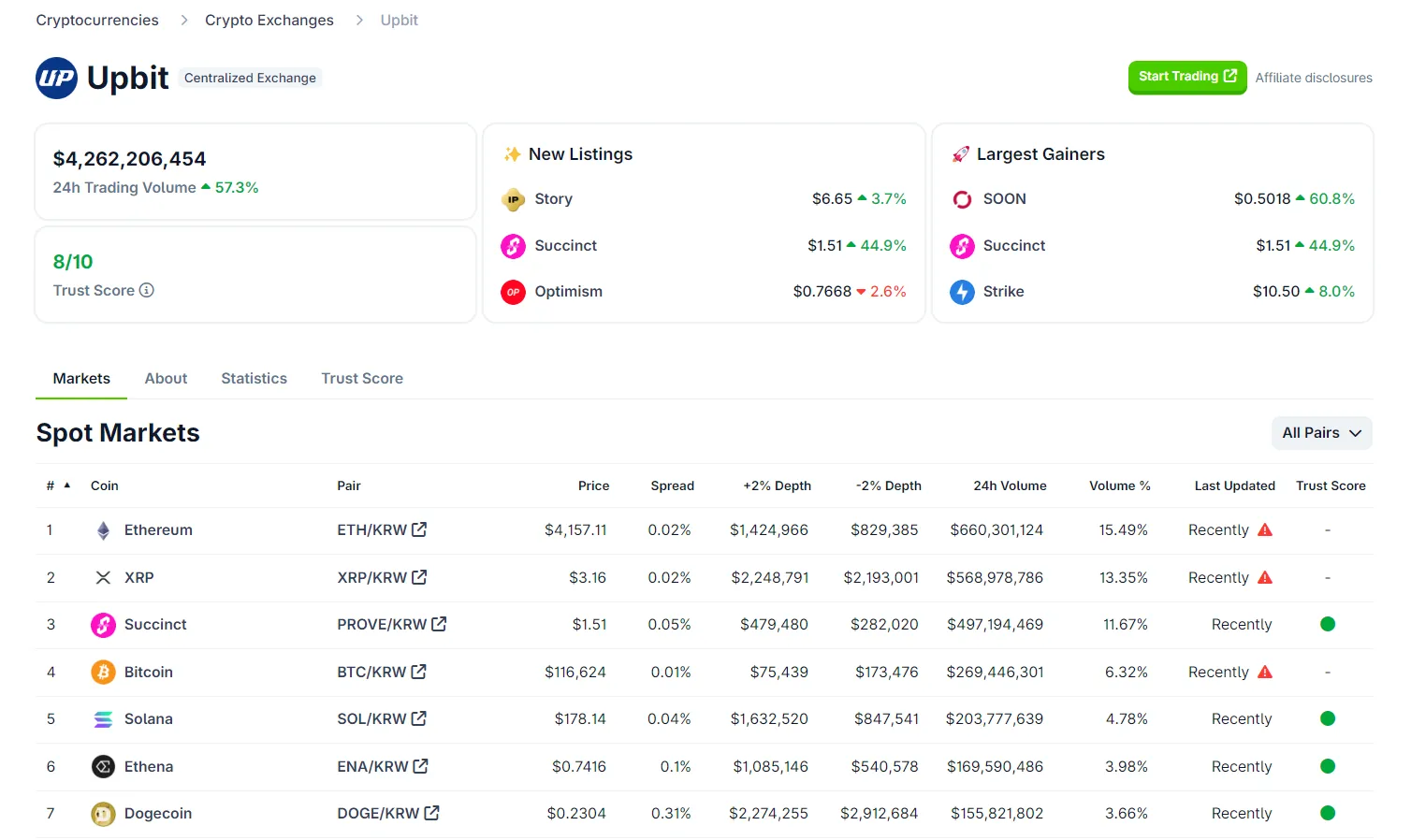The width and height of the screenshot is (1411, 840).
Task: Go to Cryptocurrencies breadcrumb
Action: [97, 20]
